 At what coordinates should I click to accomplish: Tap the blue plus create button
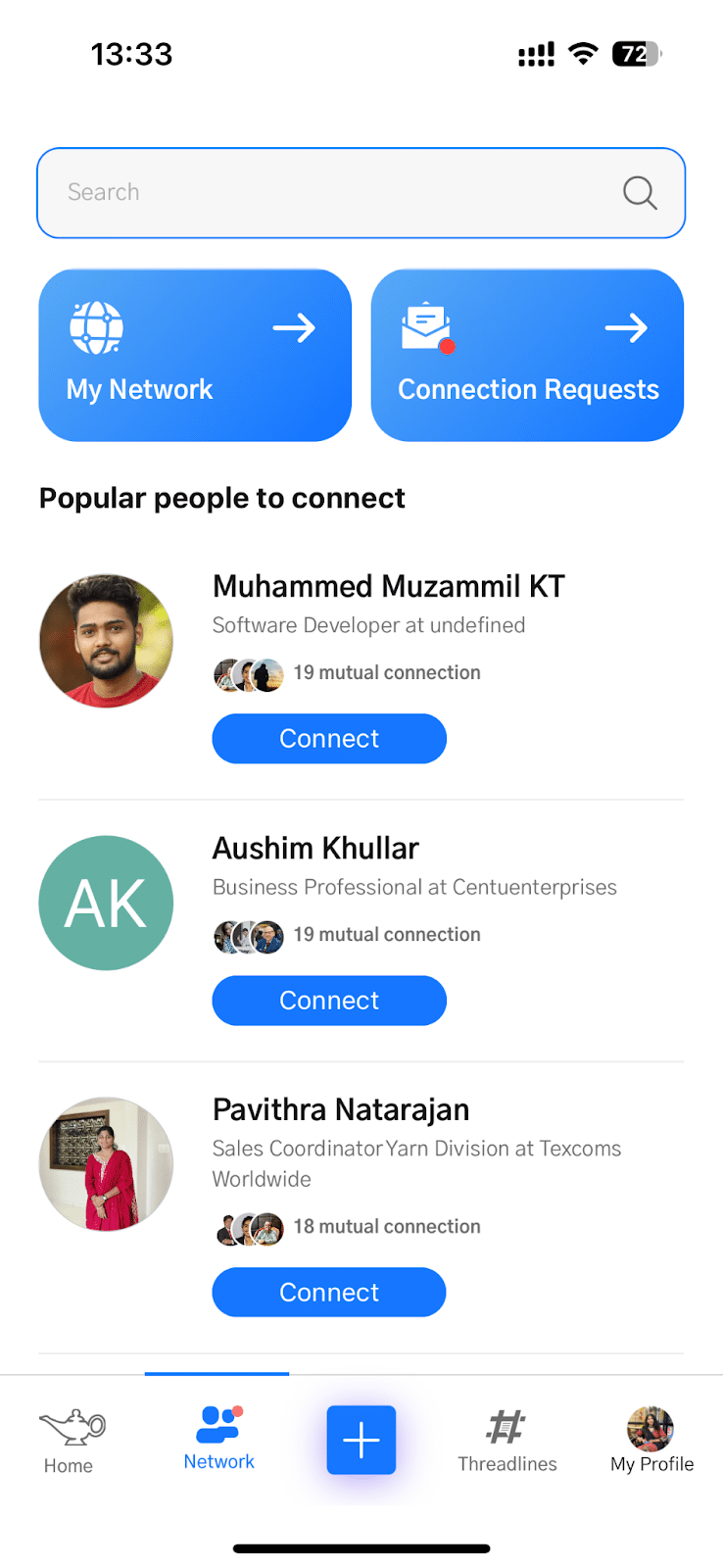tap(361, 1440)
